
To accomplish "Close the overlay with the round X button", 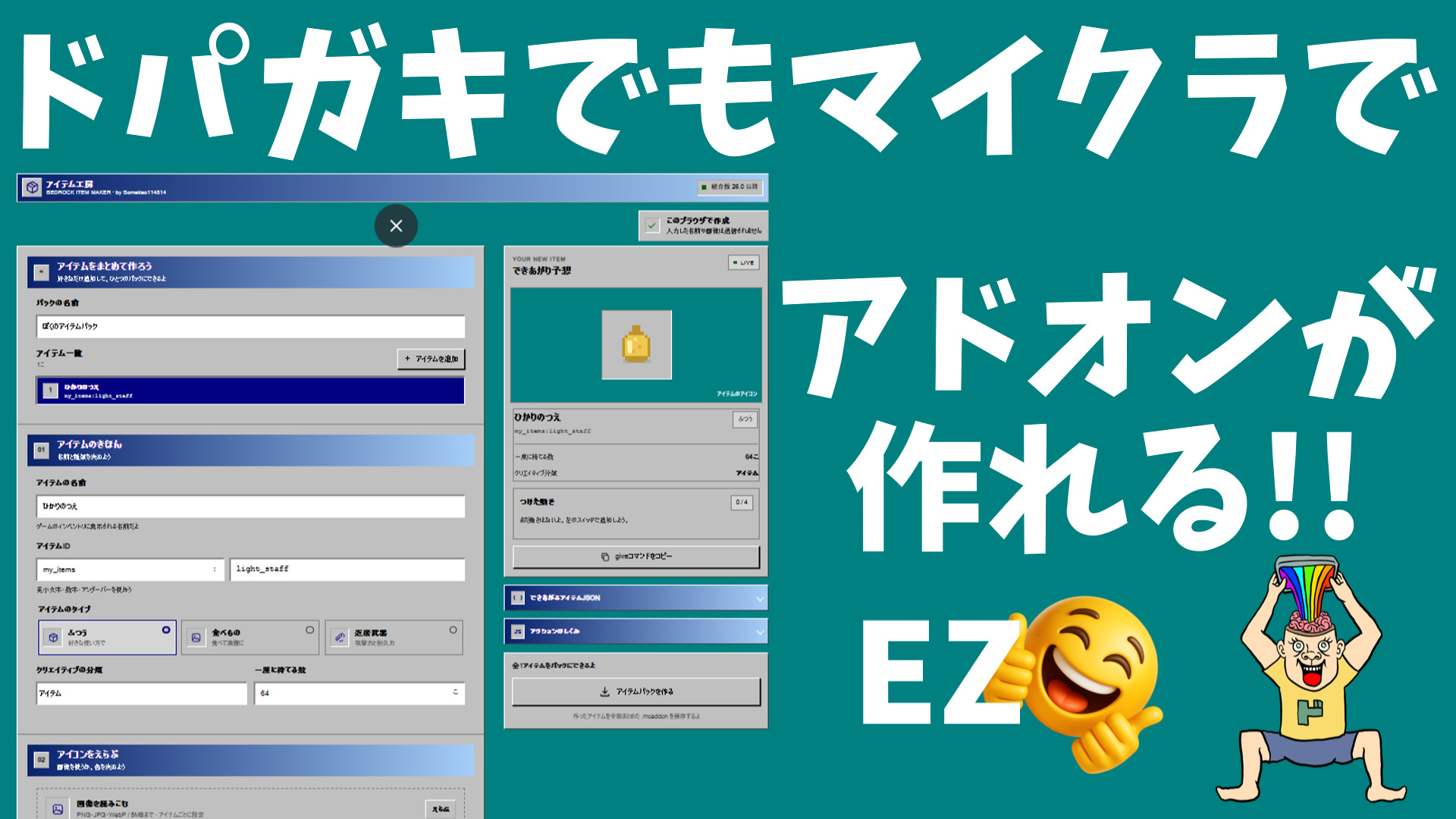I will 396,226.
